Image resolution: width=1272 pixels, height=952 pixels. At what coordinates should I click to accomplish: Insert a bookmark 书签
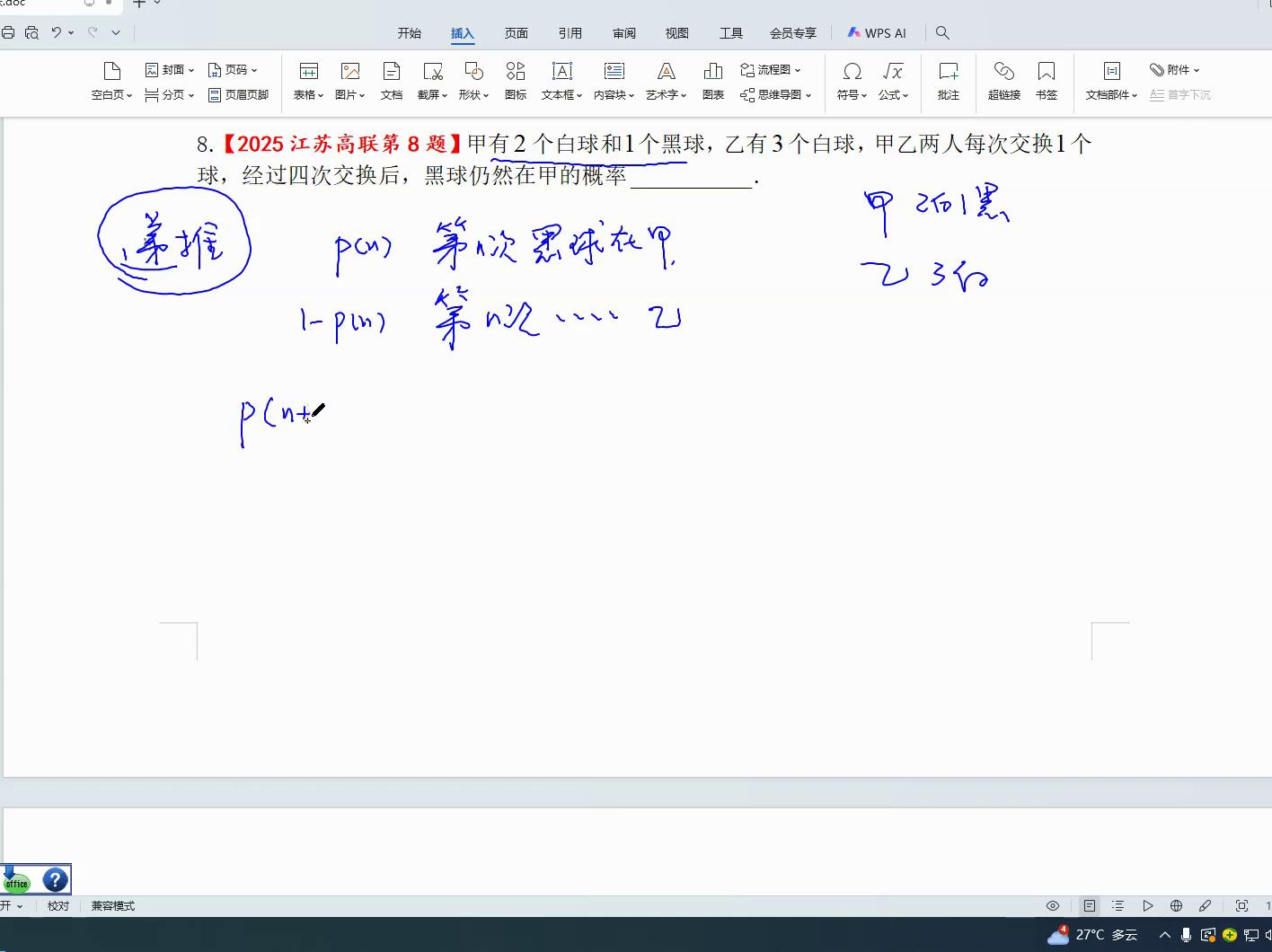point(1047,81)
